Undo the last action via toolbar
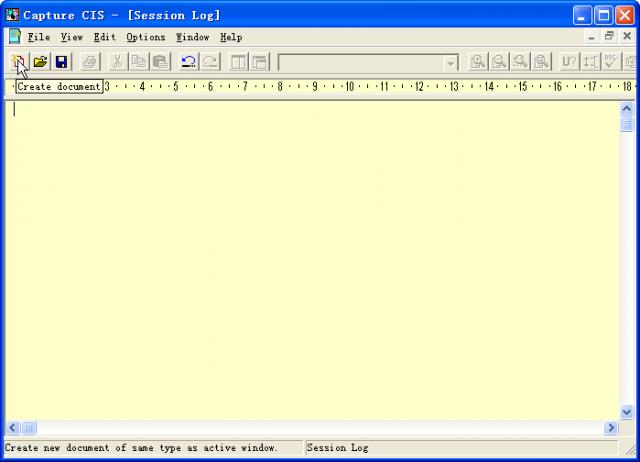Viewport: 640px width, 462px height. pyautogui.click(x=189, y=62)
